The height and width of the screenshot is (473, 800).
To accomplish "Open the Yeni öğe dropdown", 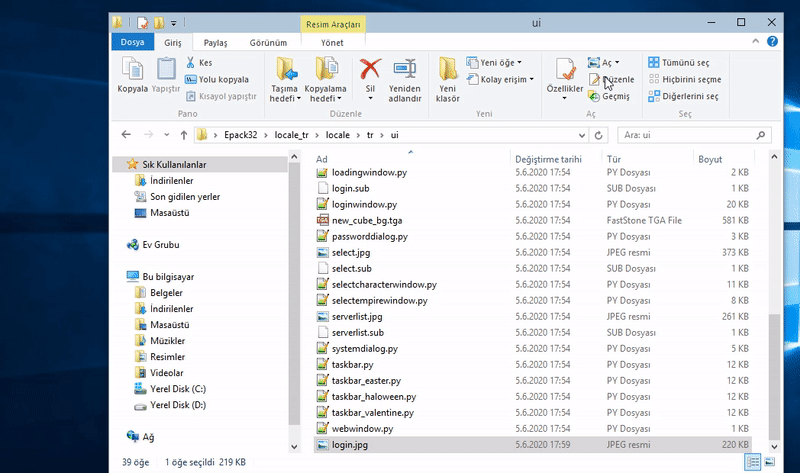I will coord(494,62).
